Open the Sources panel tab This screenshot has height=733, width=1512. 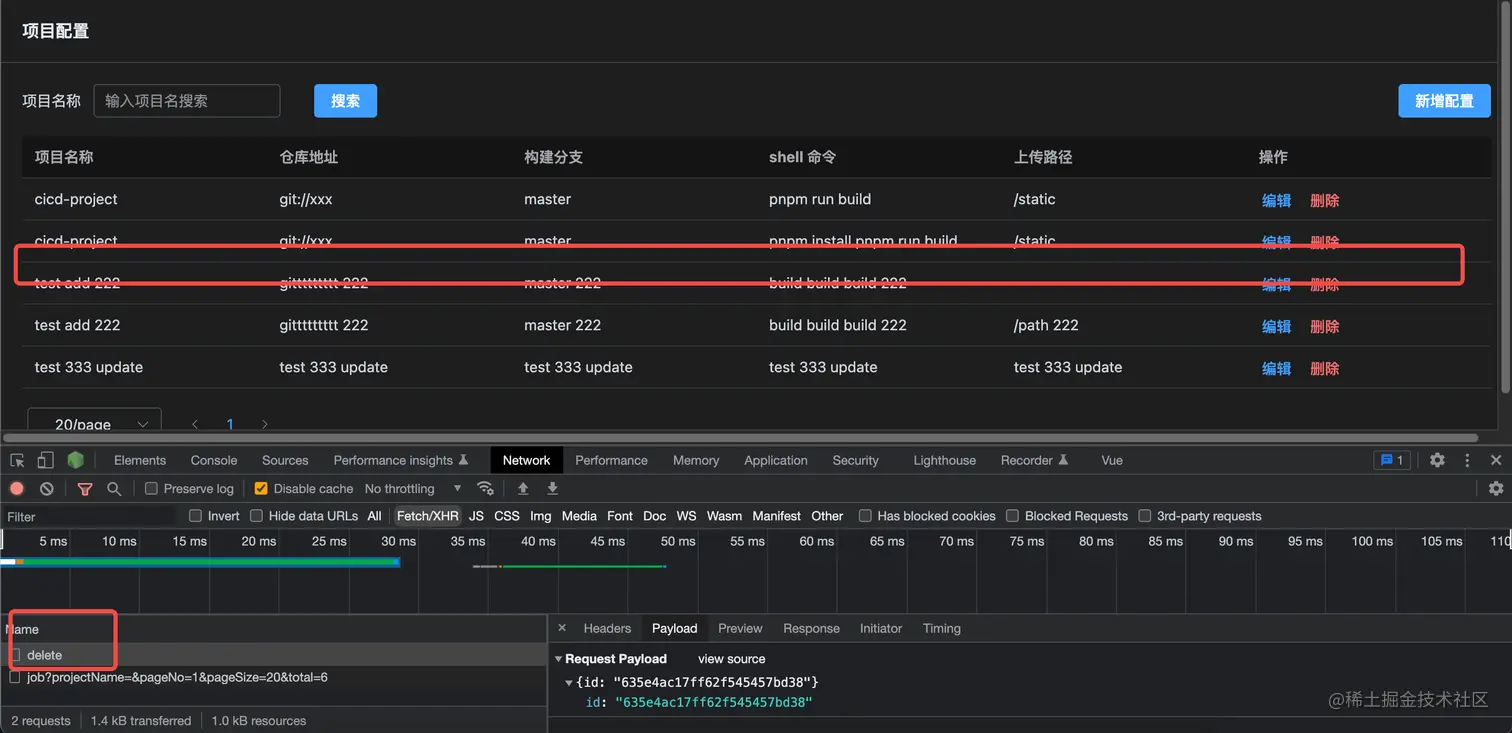pyautogui.click(x=285, y=460)
